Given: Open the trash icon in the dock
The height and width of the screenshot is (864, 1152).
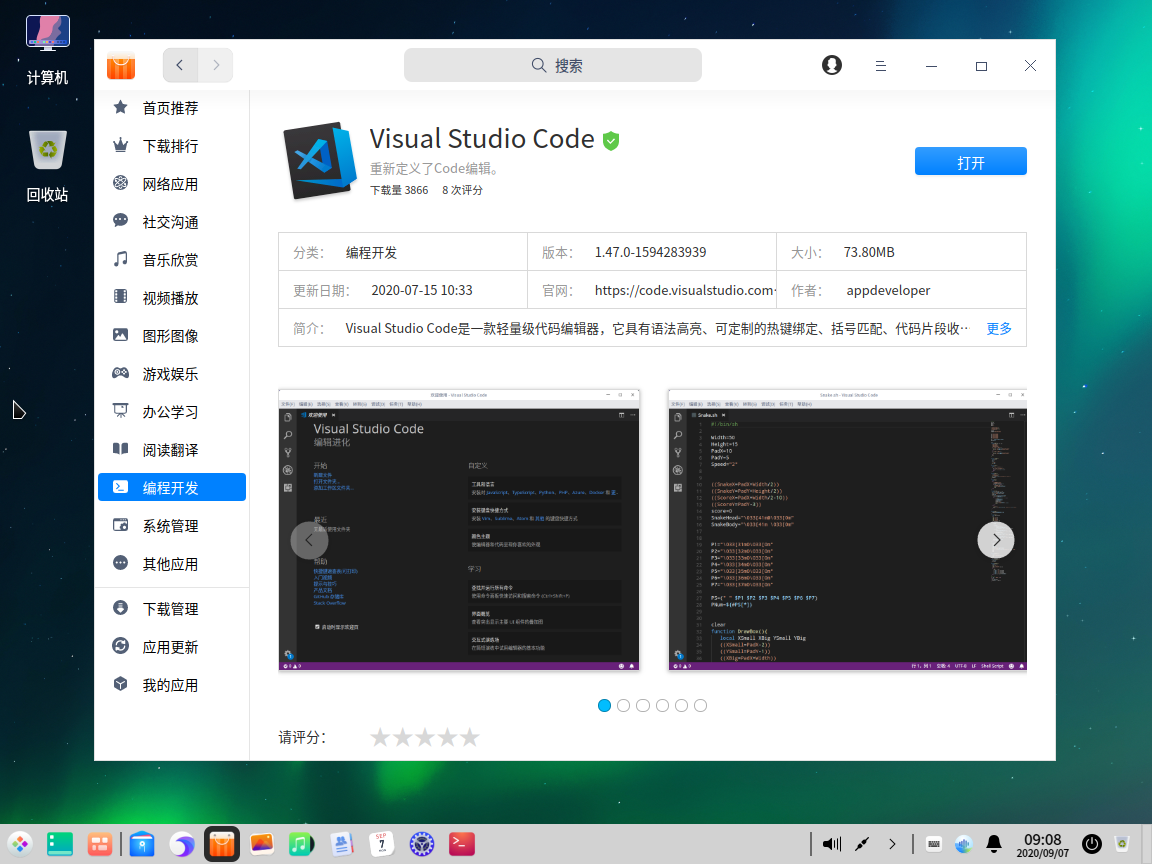Looking at the screenshot, I should [1122, 844].
